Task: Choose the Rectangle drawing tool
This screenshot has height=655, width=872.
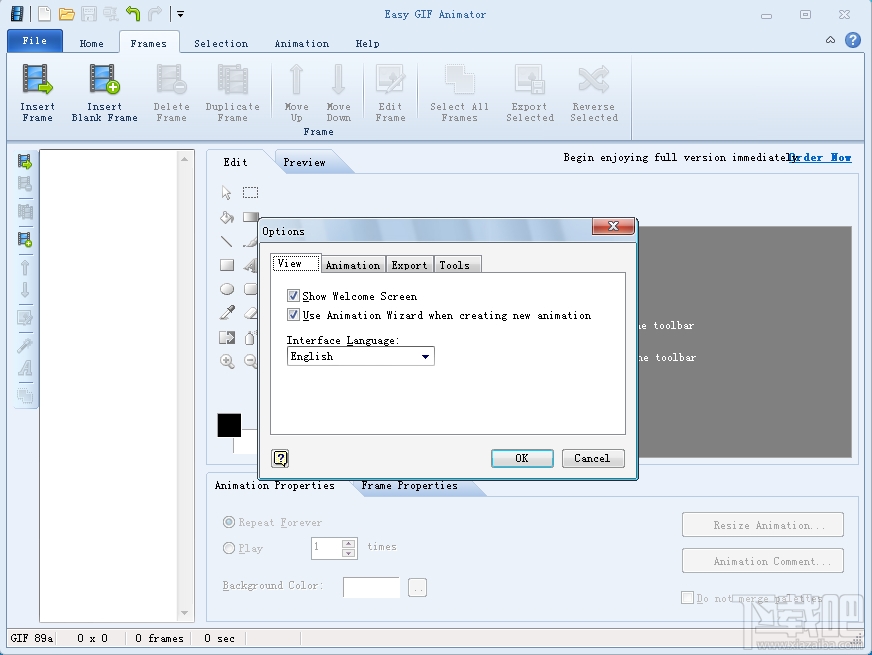Action: 227,266
